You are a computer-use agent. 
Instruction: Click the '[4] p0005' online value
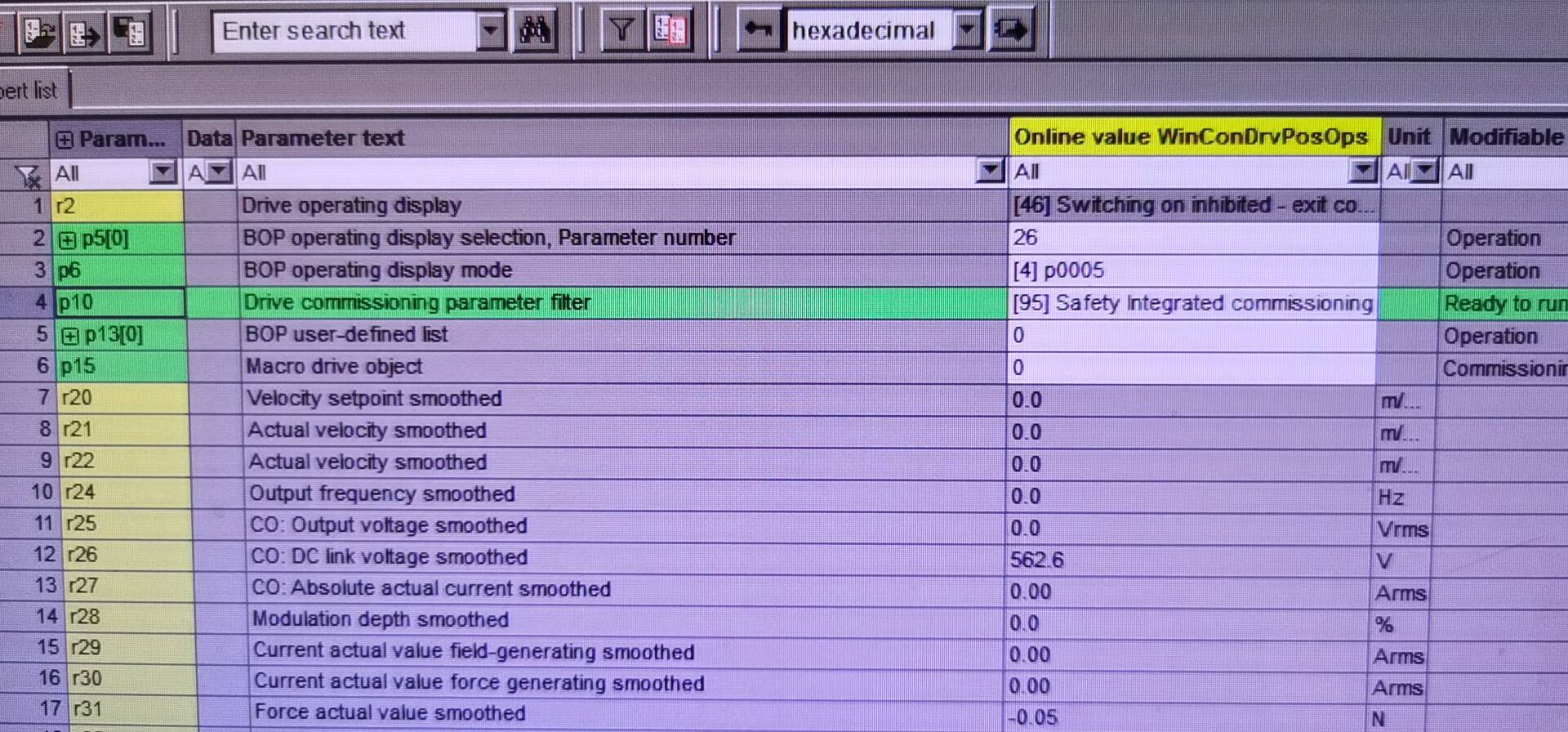[1058, 270]
